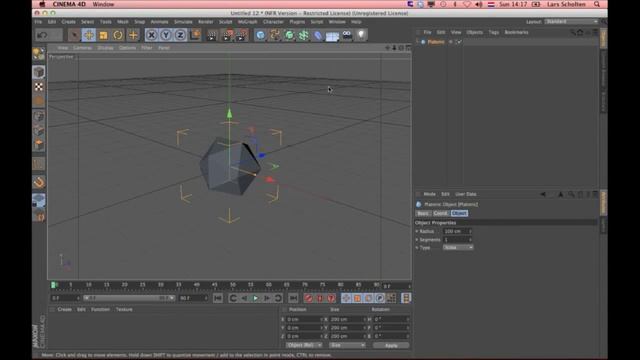Open the MoGraph menu
Viewport: 640px width, 360px height.
point(247,22)
